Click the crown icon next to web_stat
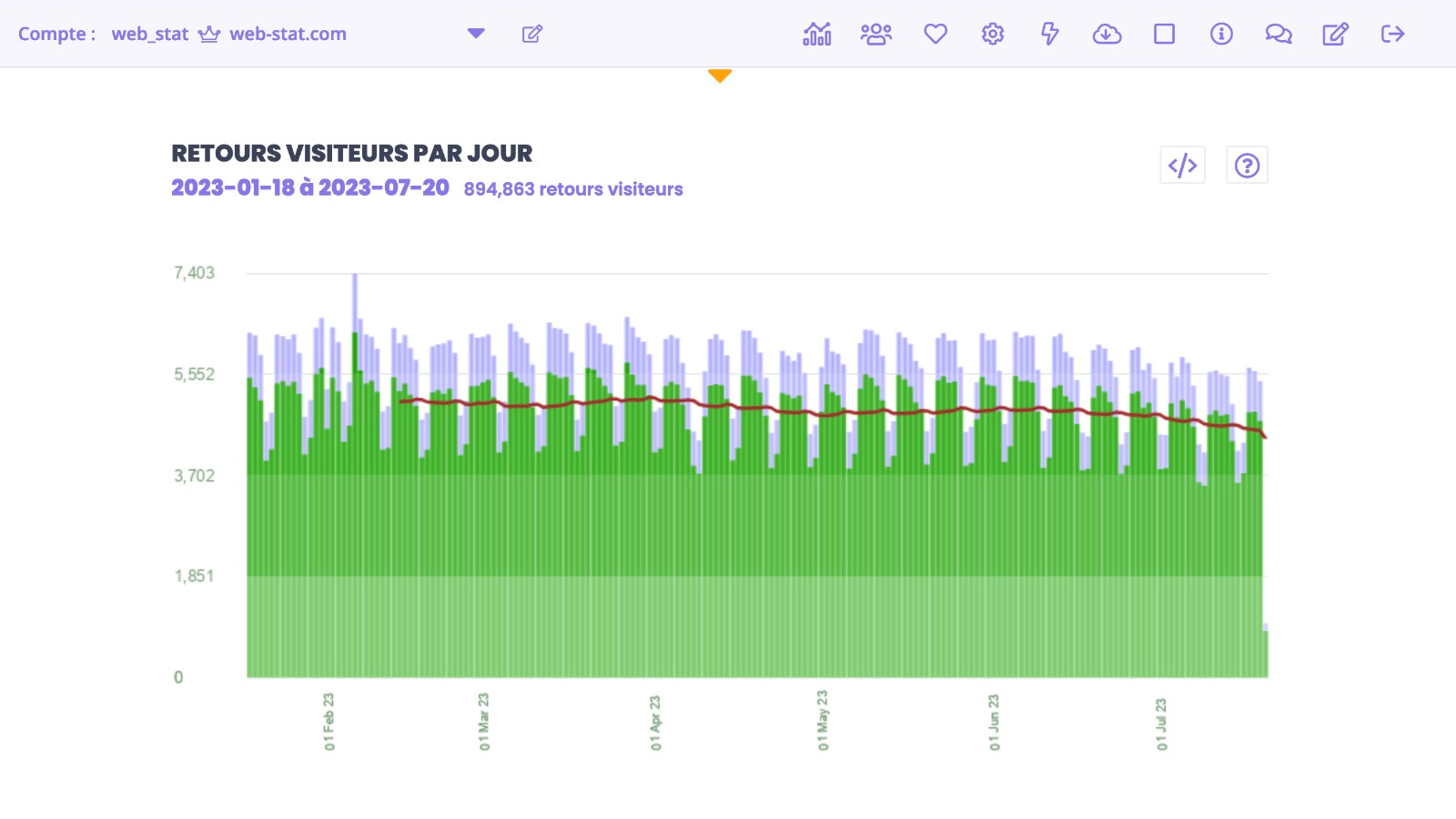The width and height of the screenshot is (1456, 819). [x=209, y=34]
